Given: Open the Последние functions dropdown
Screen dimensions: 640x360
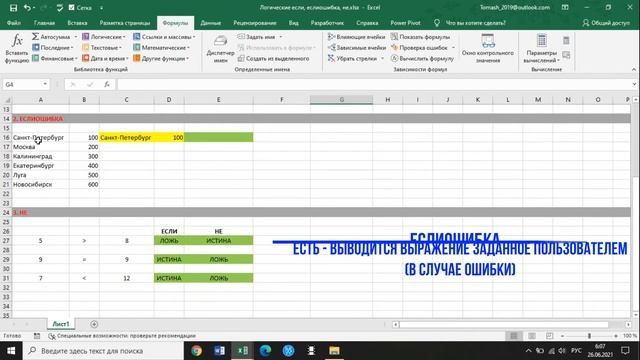Looking at the screenshot, I should click(53, 48).
